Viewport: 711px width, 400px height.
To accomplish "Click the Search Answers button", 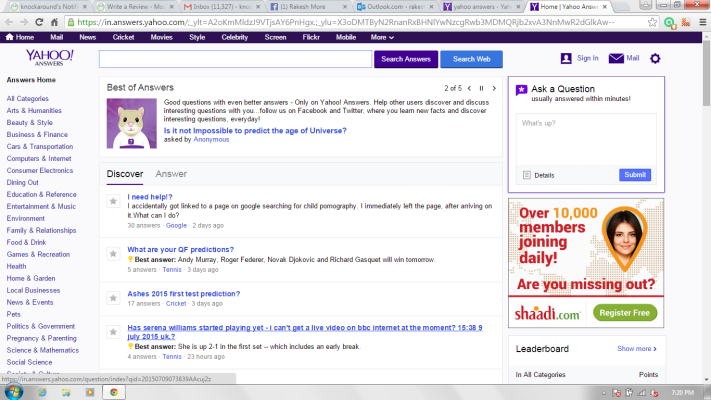I will point(406,59).
